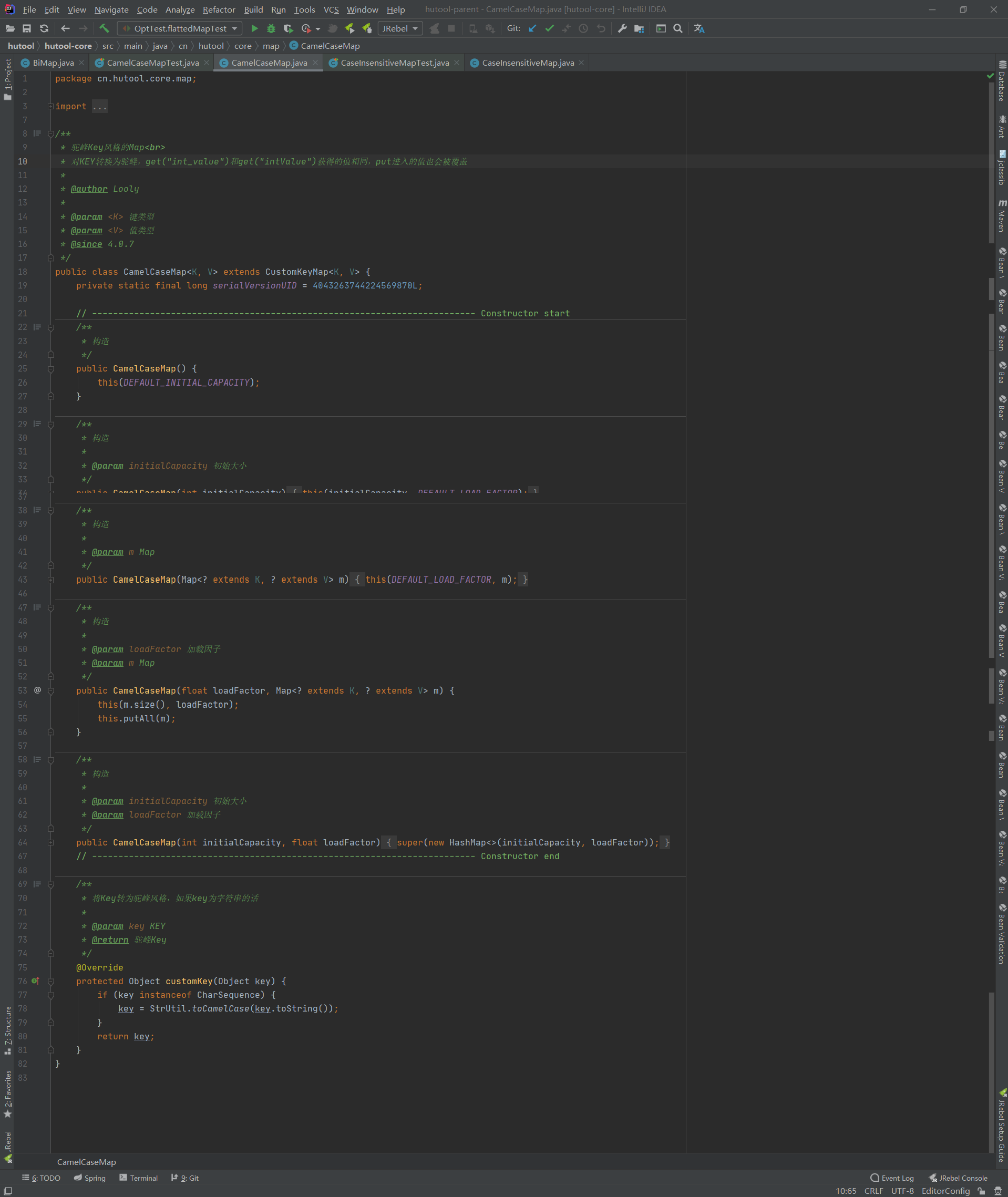Image resolution: width=1008 pixels, height=1197 pixels.
Task: Open the Analyze menu
Action: 180,9
